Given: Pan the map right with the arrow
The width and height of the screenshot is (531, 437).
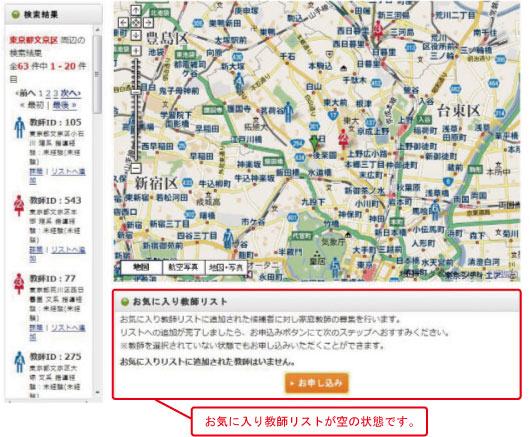Looking at the screenshot, I should [148, 23].
